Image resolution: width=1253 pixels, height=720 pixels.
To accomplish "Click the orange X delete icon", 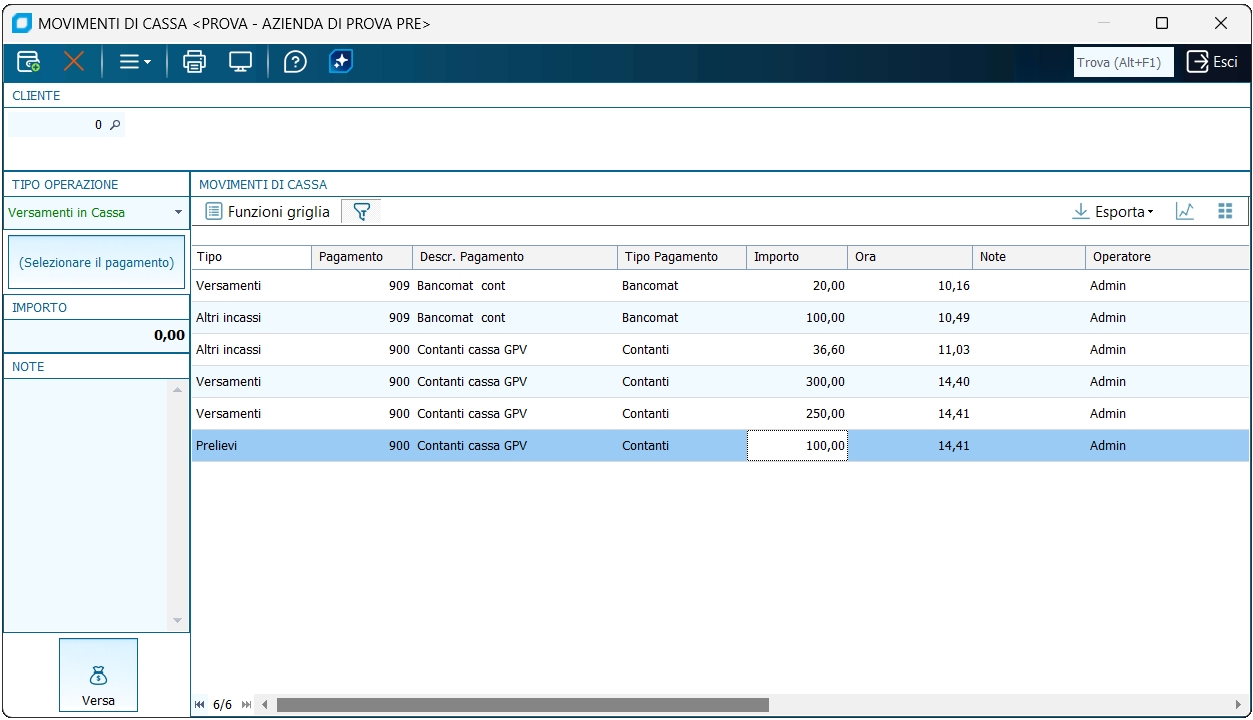I will [x=74, y=62].
